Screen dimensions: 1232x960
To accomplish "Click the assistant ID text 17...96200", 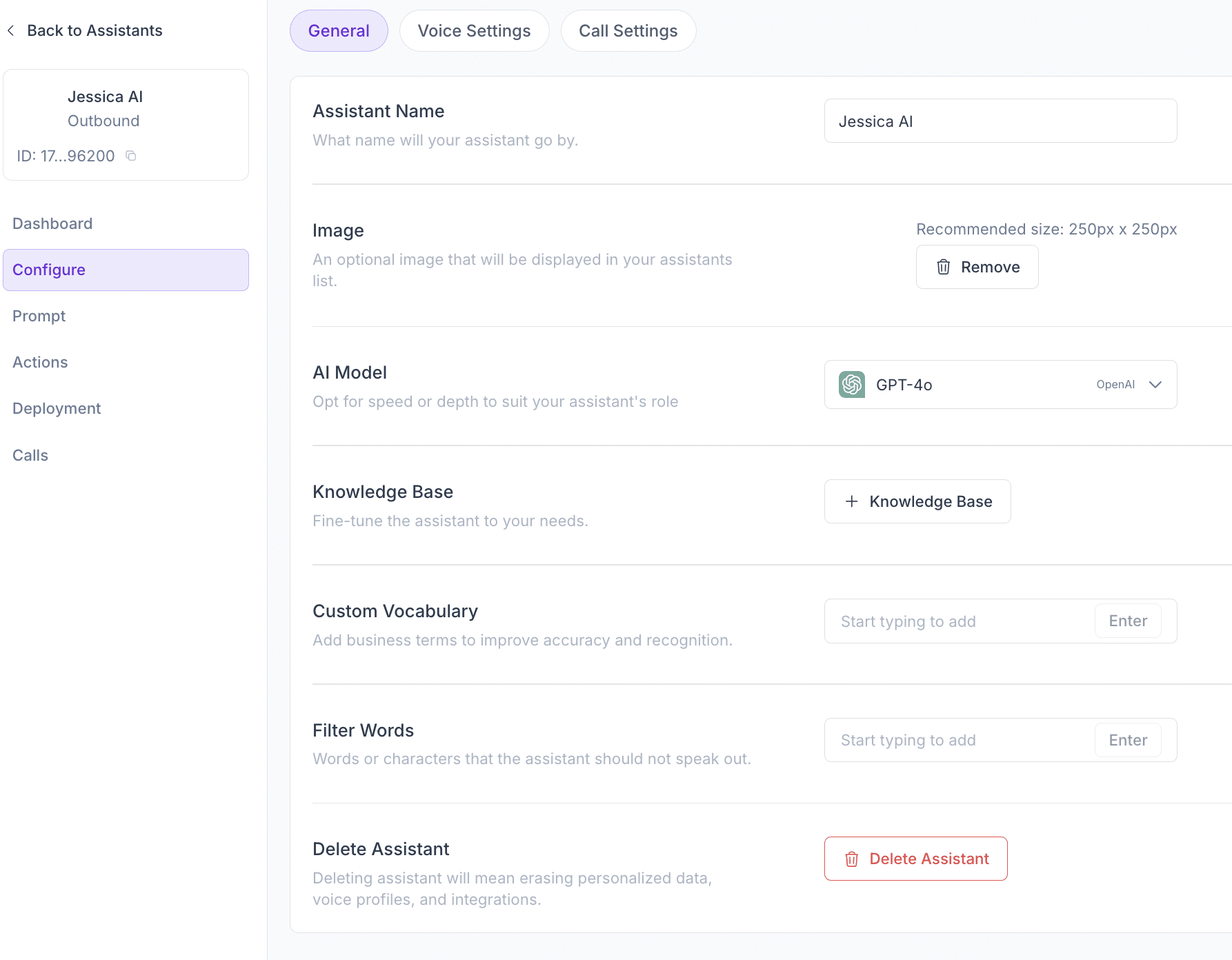I will [66, 156].
